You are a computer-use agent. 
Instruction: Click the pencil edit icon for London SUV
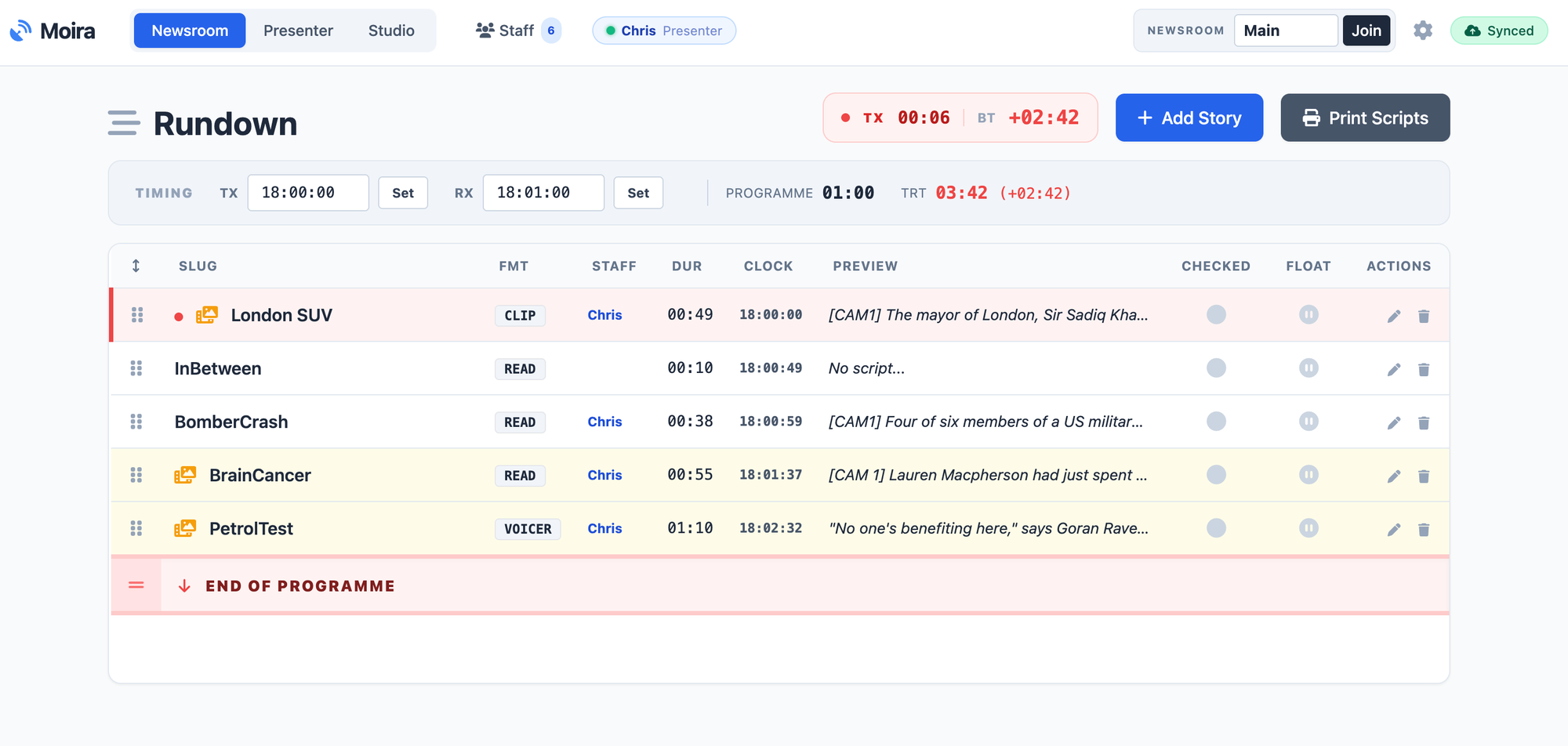1394,316
